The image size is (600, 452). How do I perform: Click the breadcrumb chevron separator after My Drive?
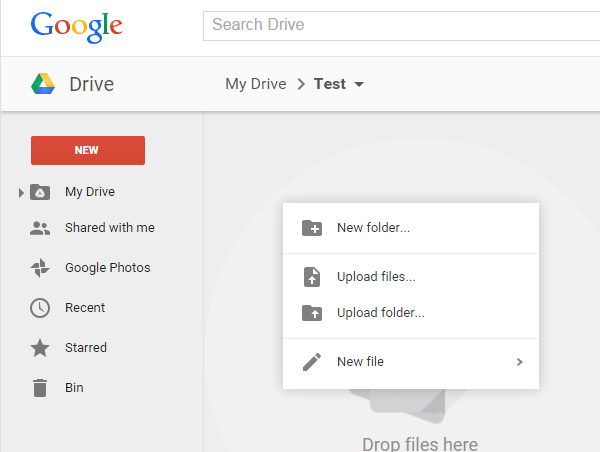[301, 84]
